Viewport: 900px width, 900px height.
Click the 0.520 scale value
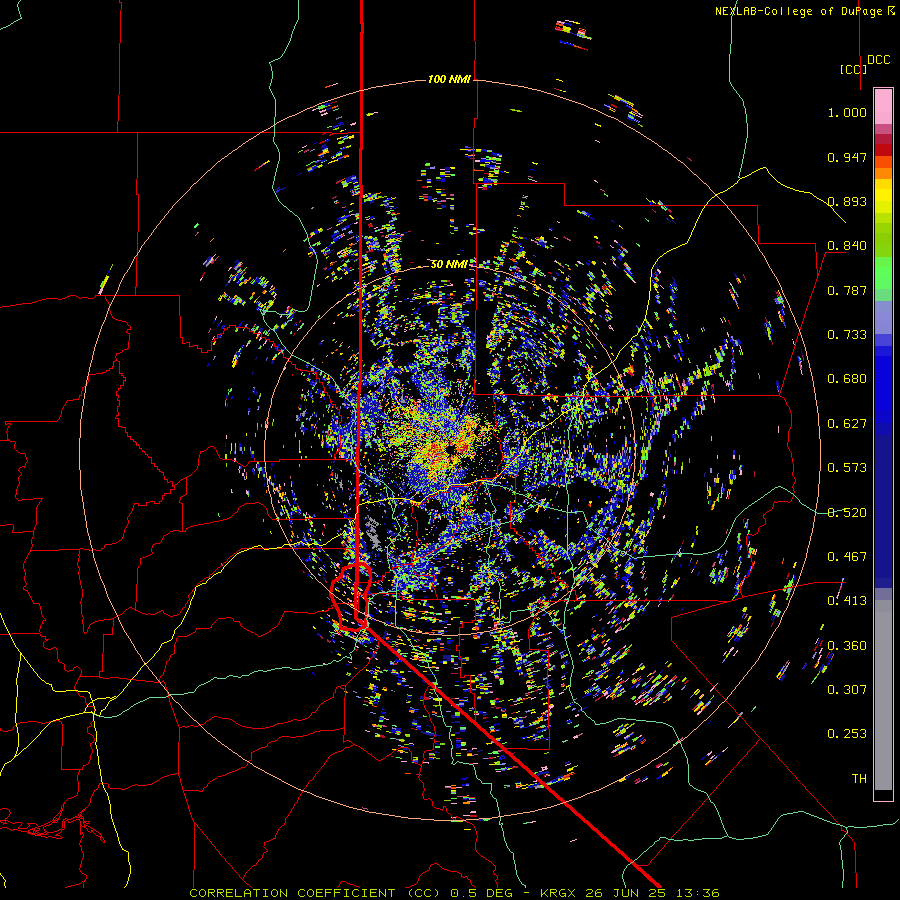coord(847,513)
